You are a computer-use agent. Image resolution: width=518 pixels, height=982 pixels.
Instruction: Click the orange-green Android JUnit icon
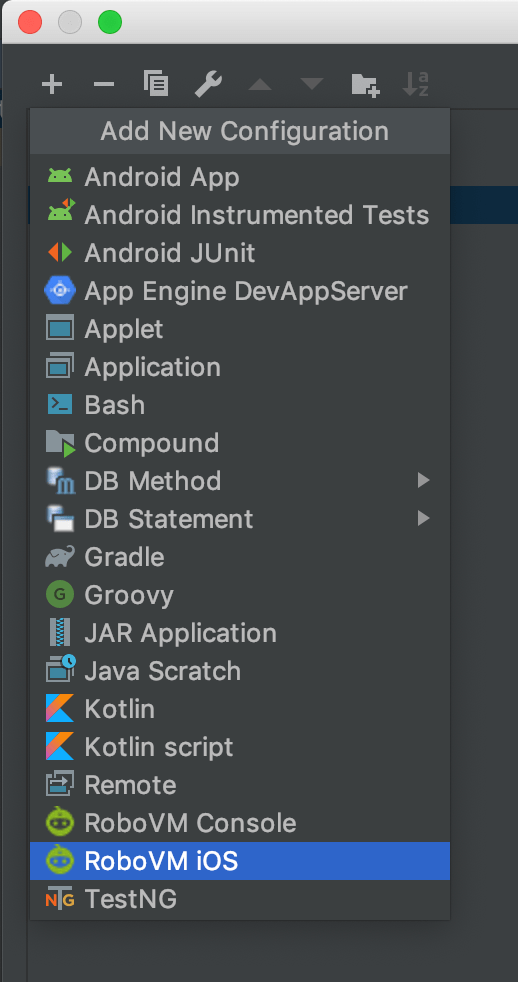coord(60,253)
